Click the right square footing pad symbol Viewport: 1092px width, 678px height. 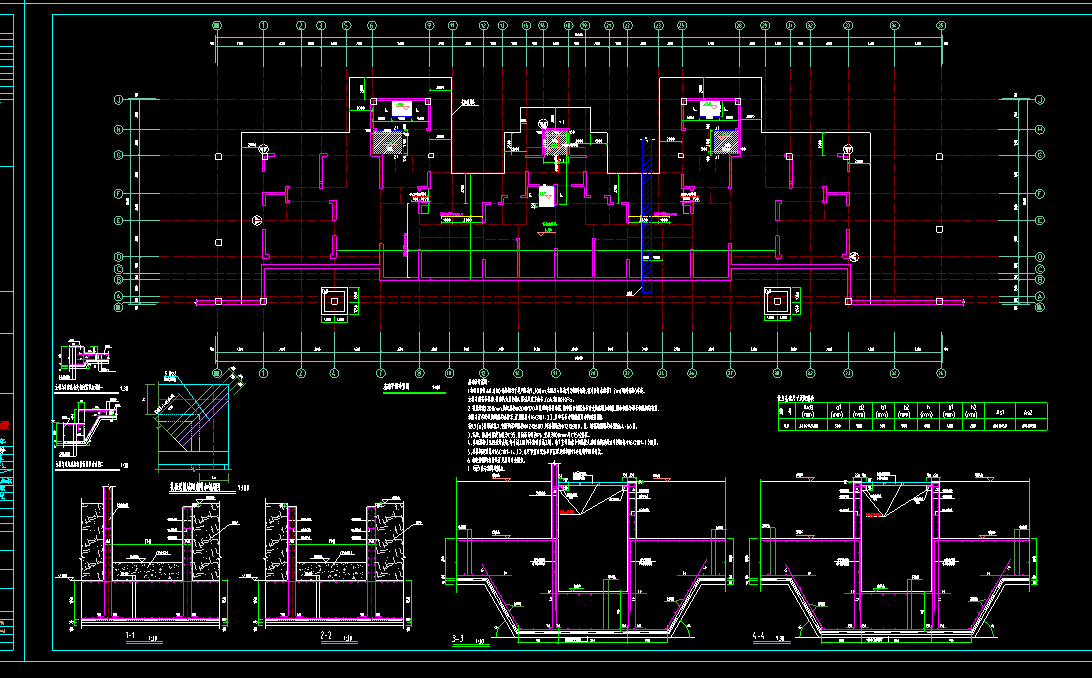(x=776, y=300)
